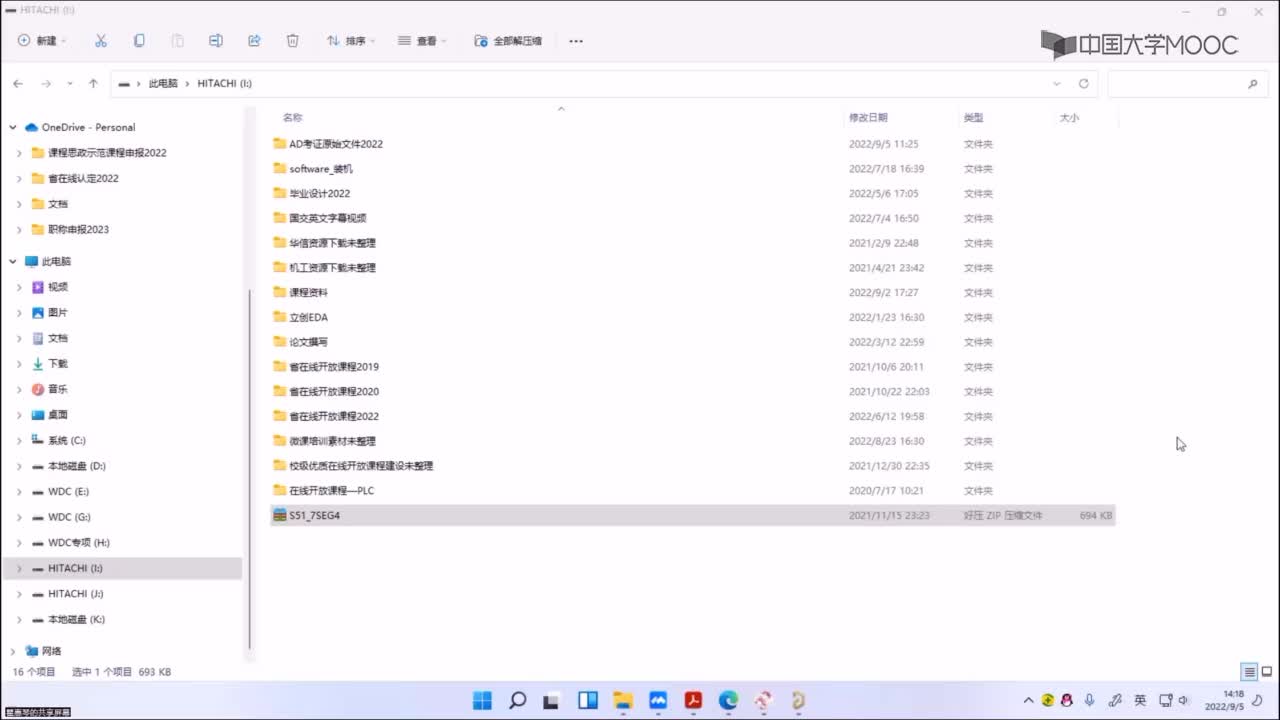Open Adobe Acrobat from taskbar
This screenshot has height=720, width=1280.
[693, 701]
